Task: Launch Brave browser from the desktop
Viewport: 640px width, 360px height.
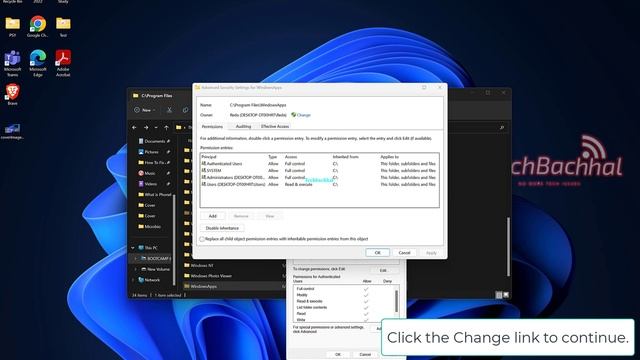Action: click(12, 94)
